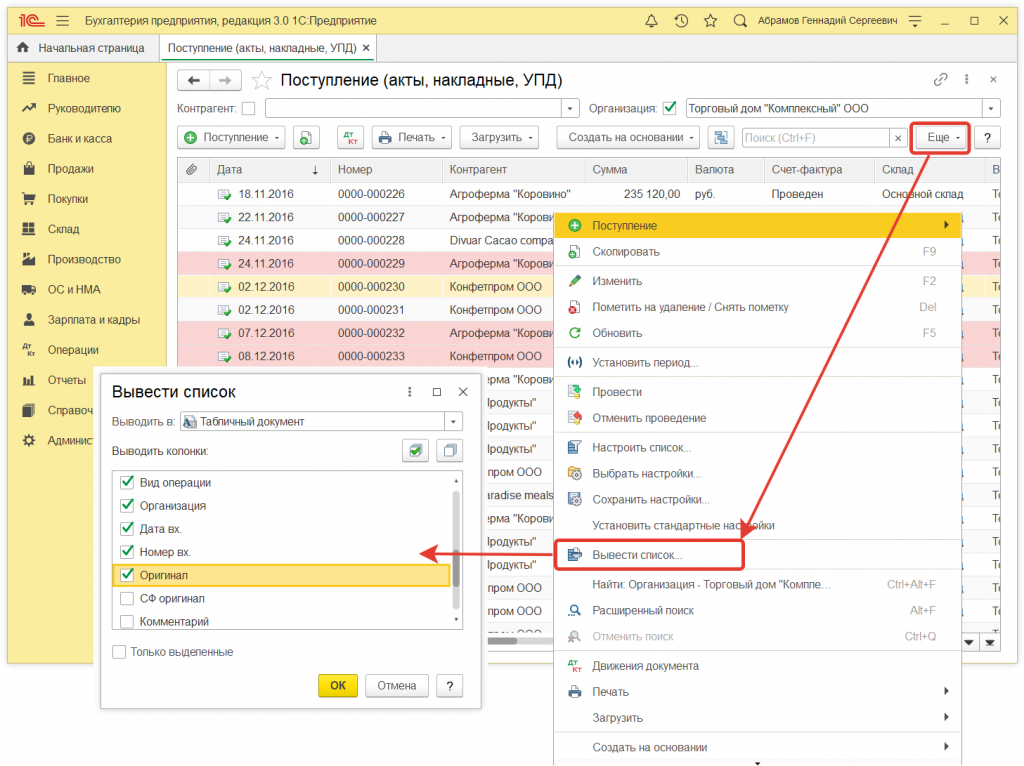
Task: Open the history clock icon
Action: [681, 20]
